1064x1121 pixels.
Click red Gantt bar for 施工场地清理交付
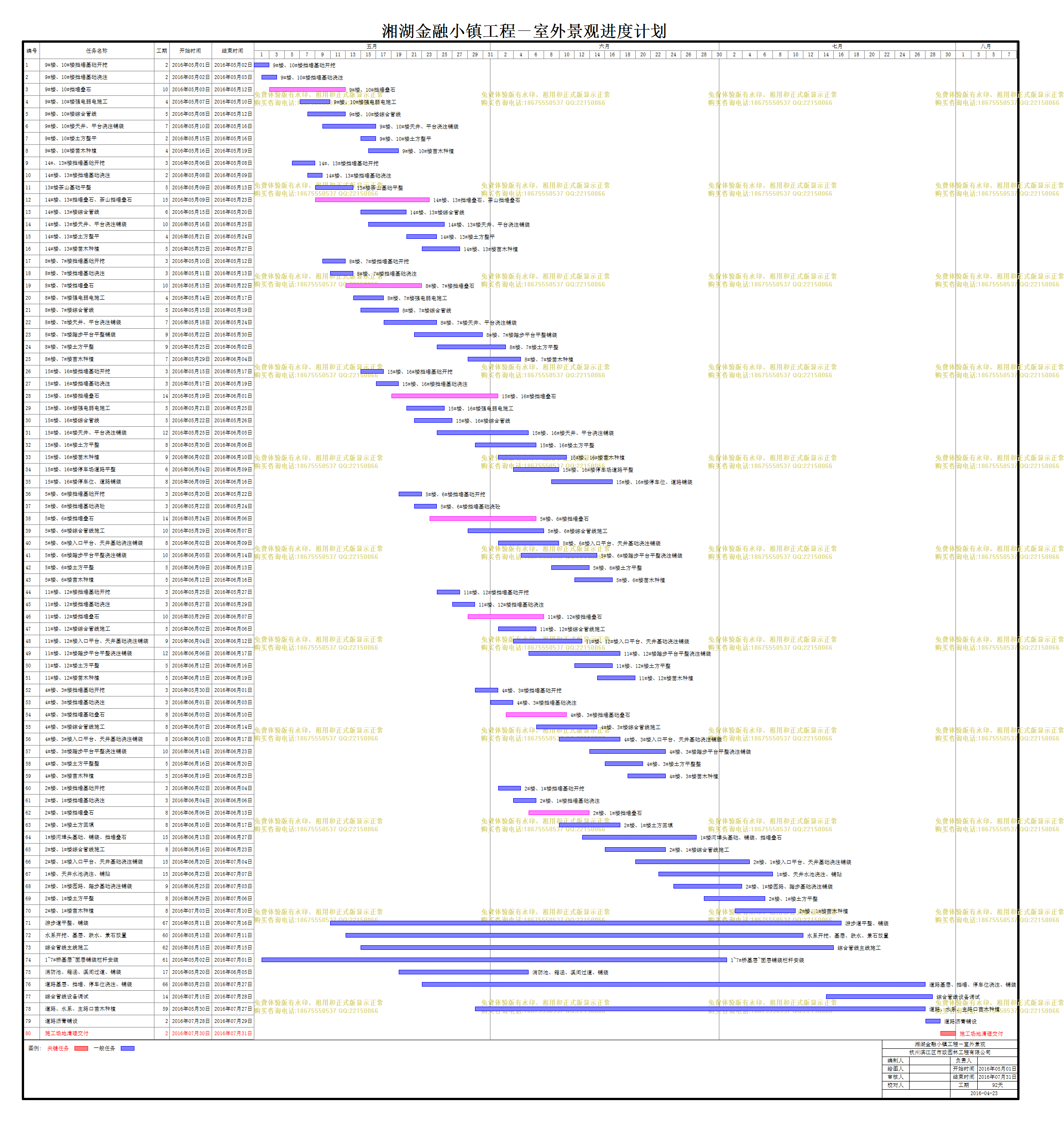(x=948, y=1033)
